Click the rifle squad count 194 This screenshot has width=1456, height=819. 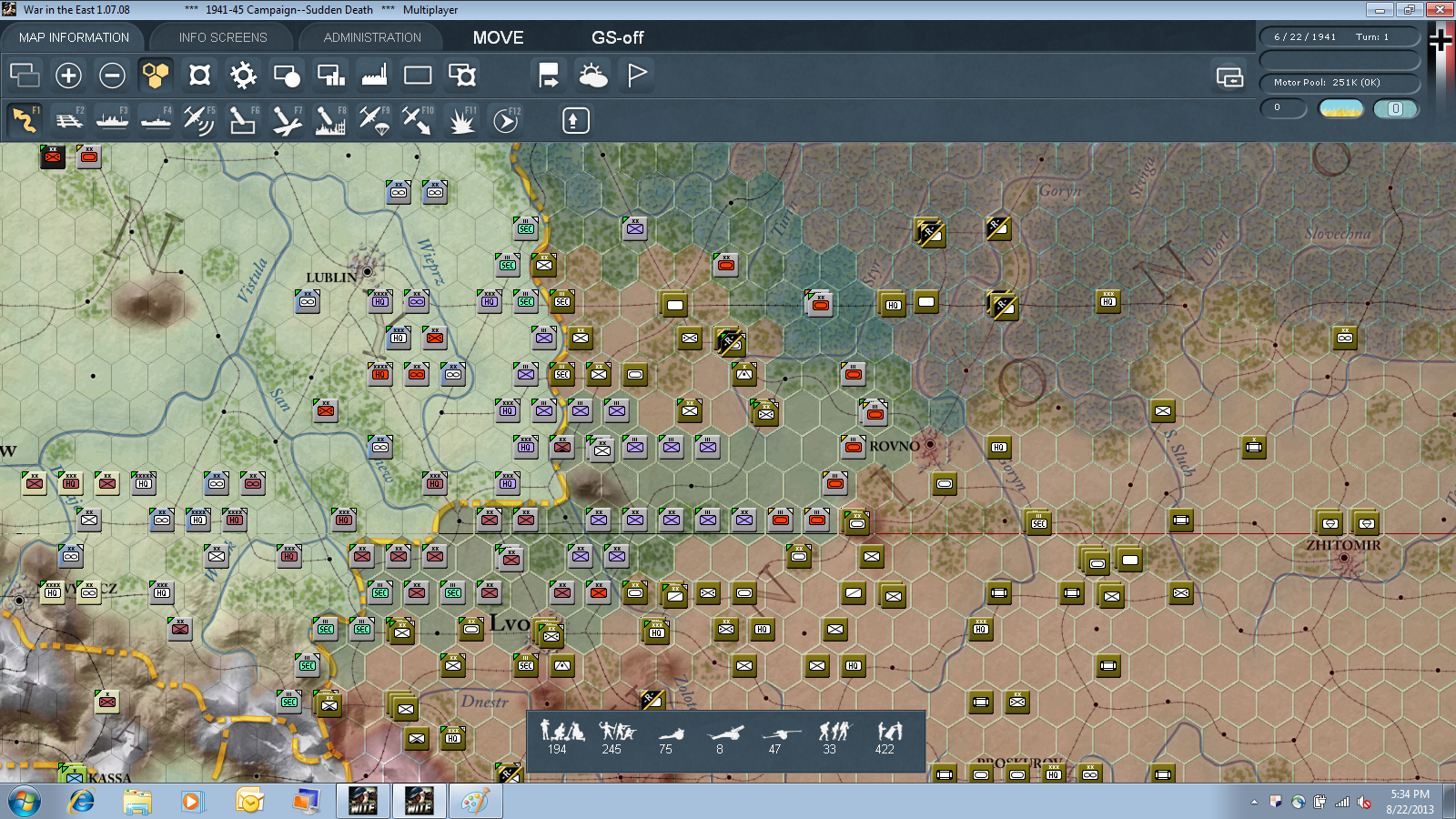[x=557, y=749]
